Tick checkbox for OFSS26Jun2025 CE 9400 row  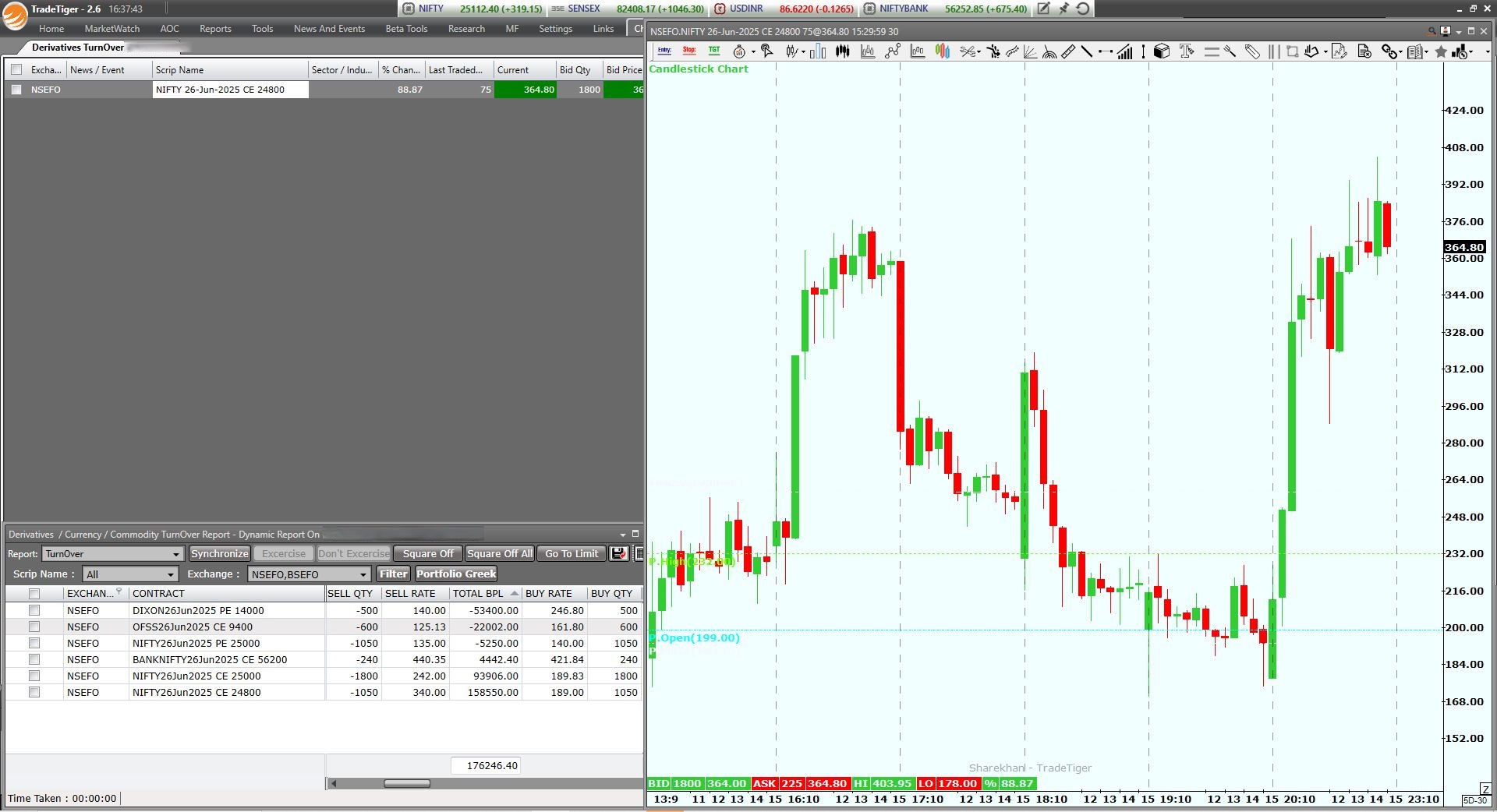[34, 627]
